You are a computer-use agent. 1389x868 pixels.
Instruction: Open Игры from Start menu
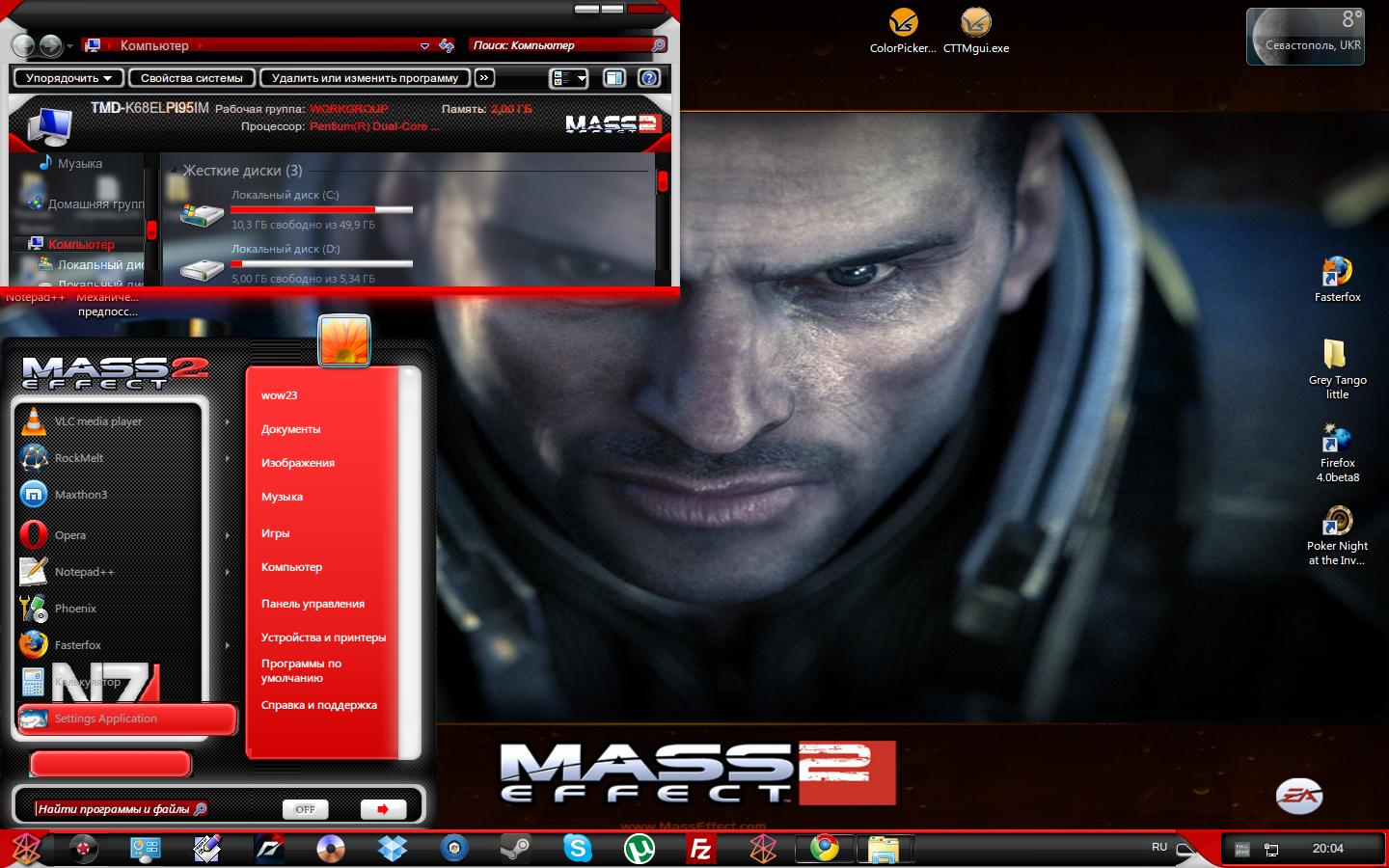click(x=275, y=533)
